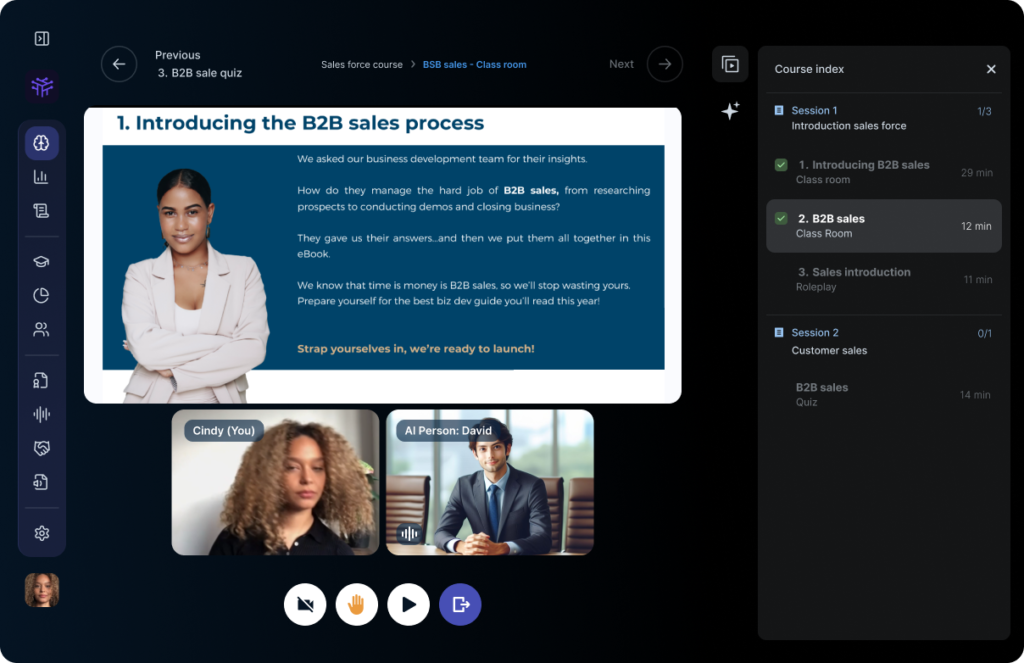Select lesson 2. B2B sales Class Room

[884, 226]
